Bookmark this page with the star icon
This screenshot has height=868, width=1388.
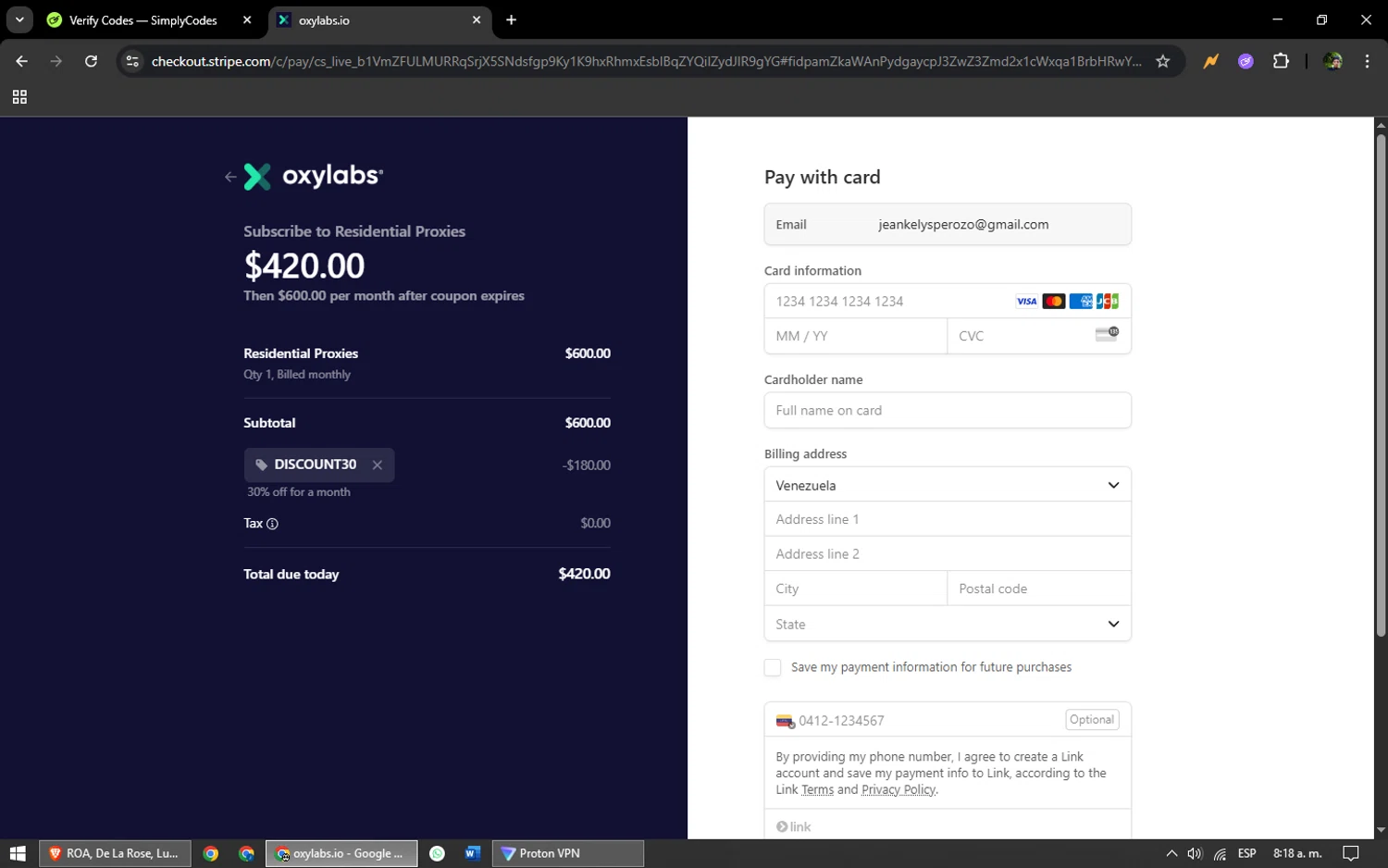coord(1163,61)
